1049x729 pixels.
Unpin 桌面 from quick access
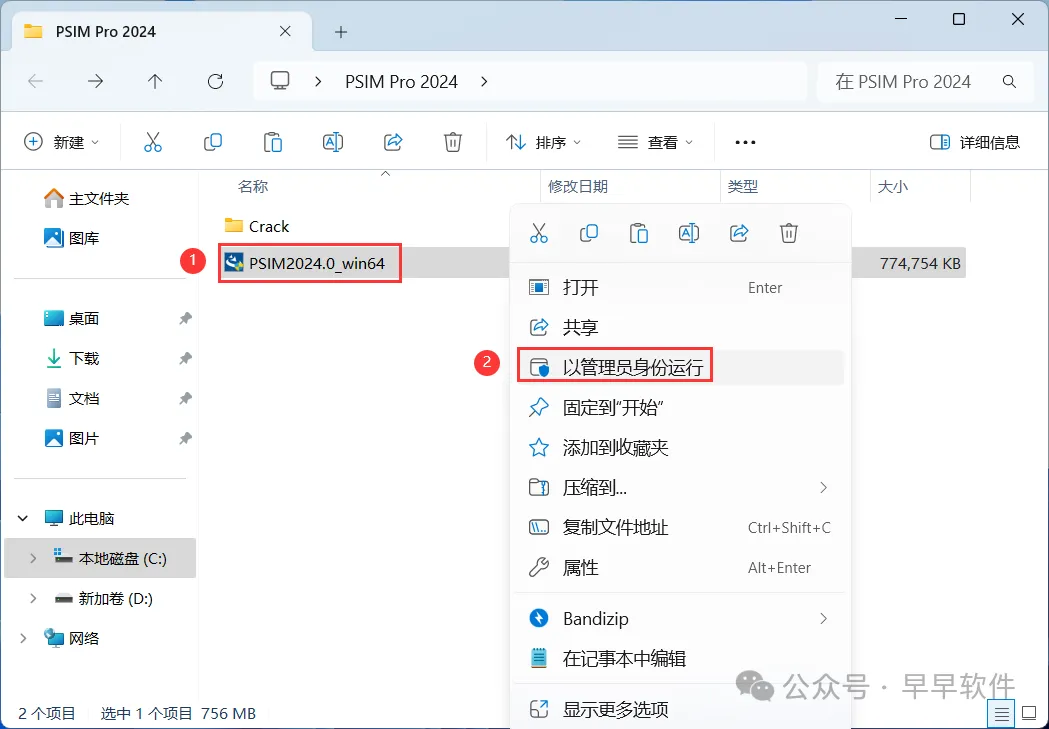coord(185,318)
